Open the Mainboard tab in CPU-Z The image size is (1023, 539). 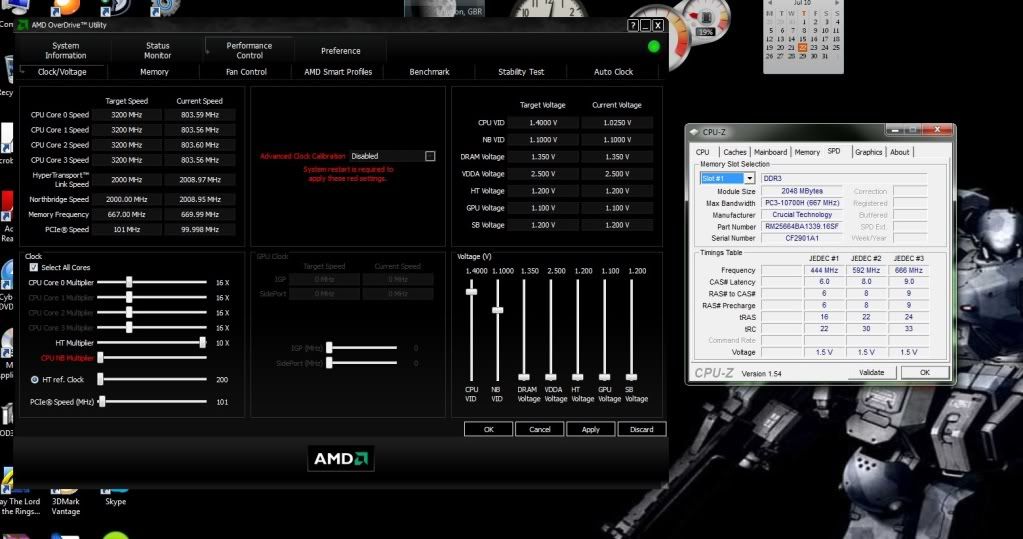point(771,152)
